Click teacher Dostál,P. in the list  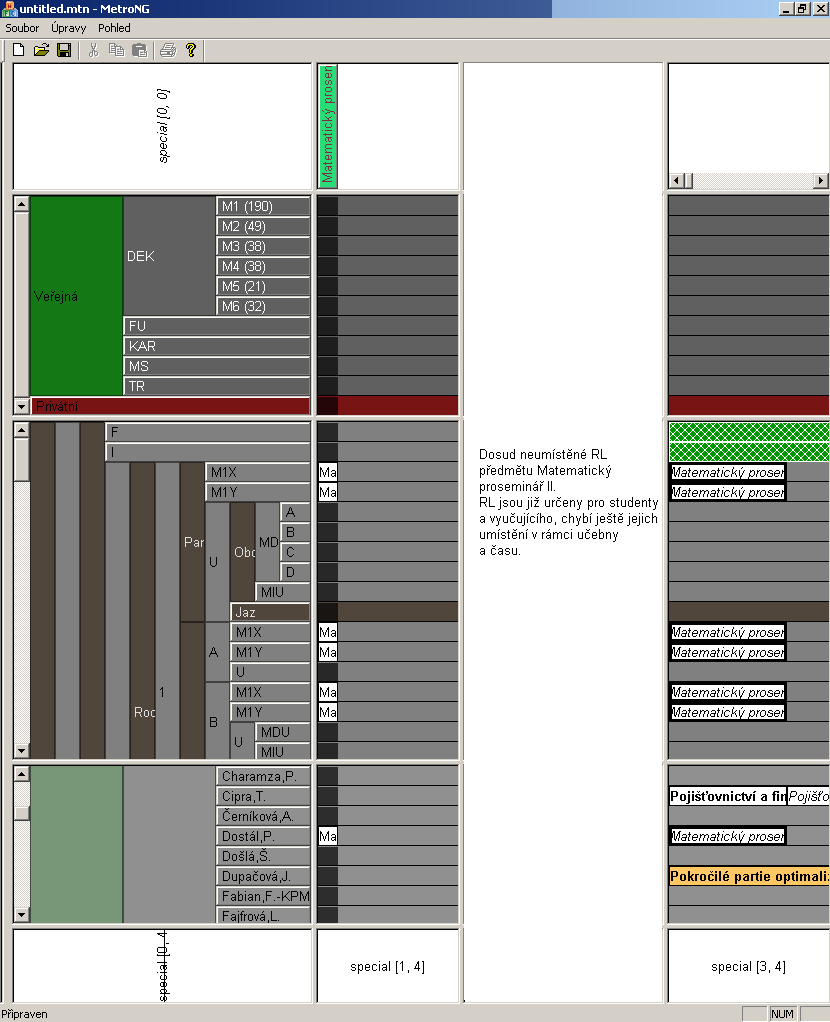pyautogui.click(x=262, y=836)
